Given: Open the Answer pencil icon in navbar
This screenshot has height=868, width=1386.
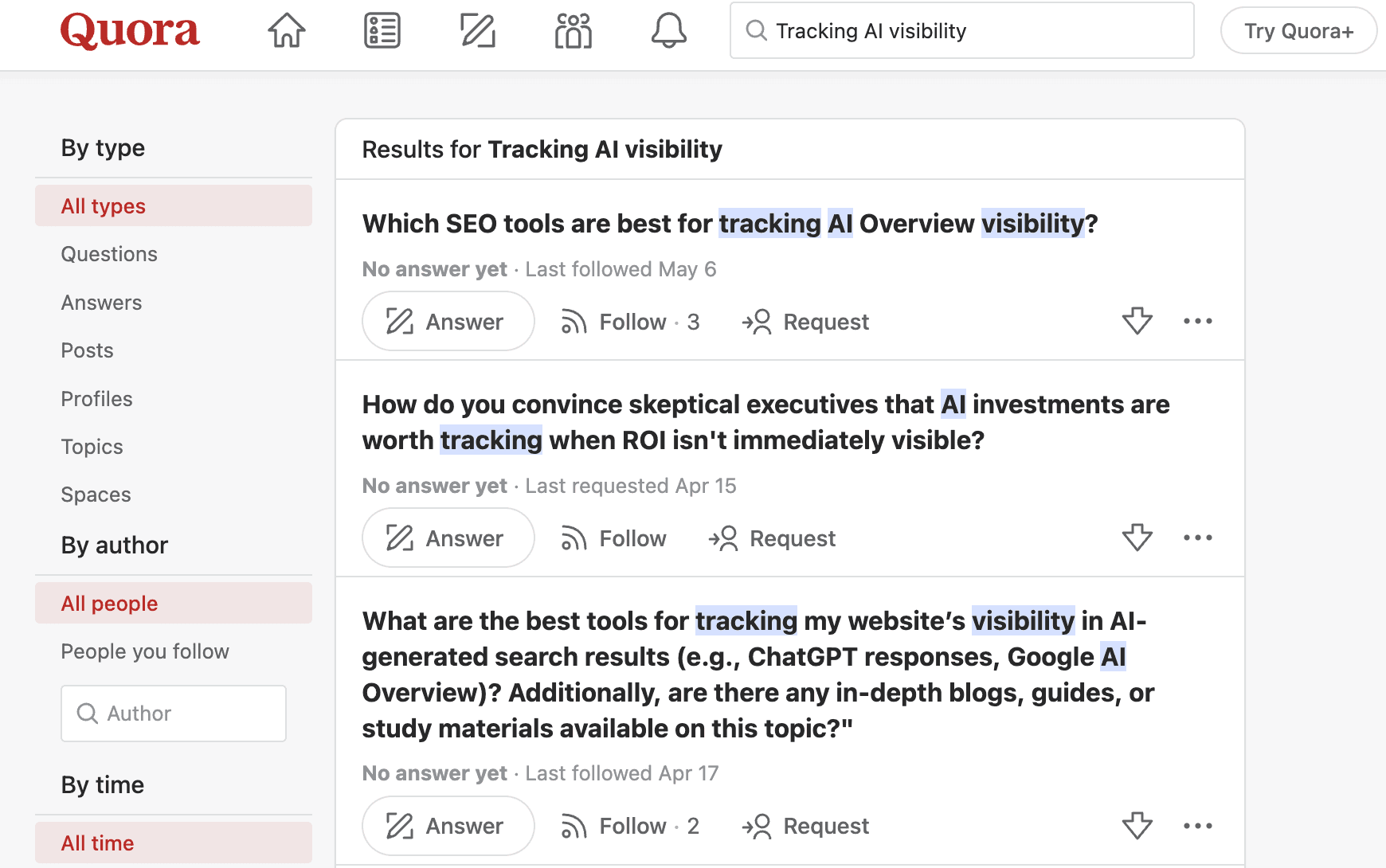Looking at the screenshot, I should (x=478, y=31).
